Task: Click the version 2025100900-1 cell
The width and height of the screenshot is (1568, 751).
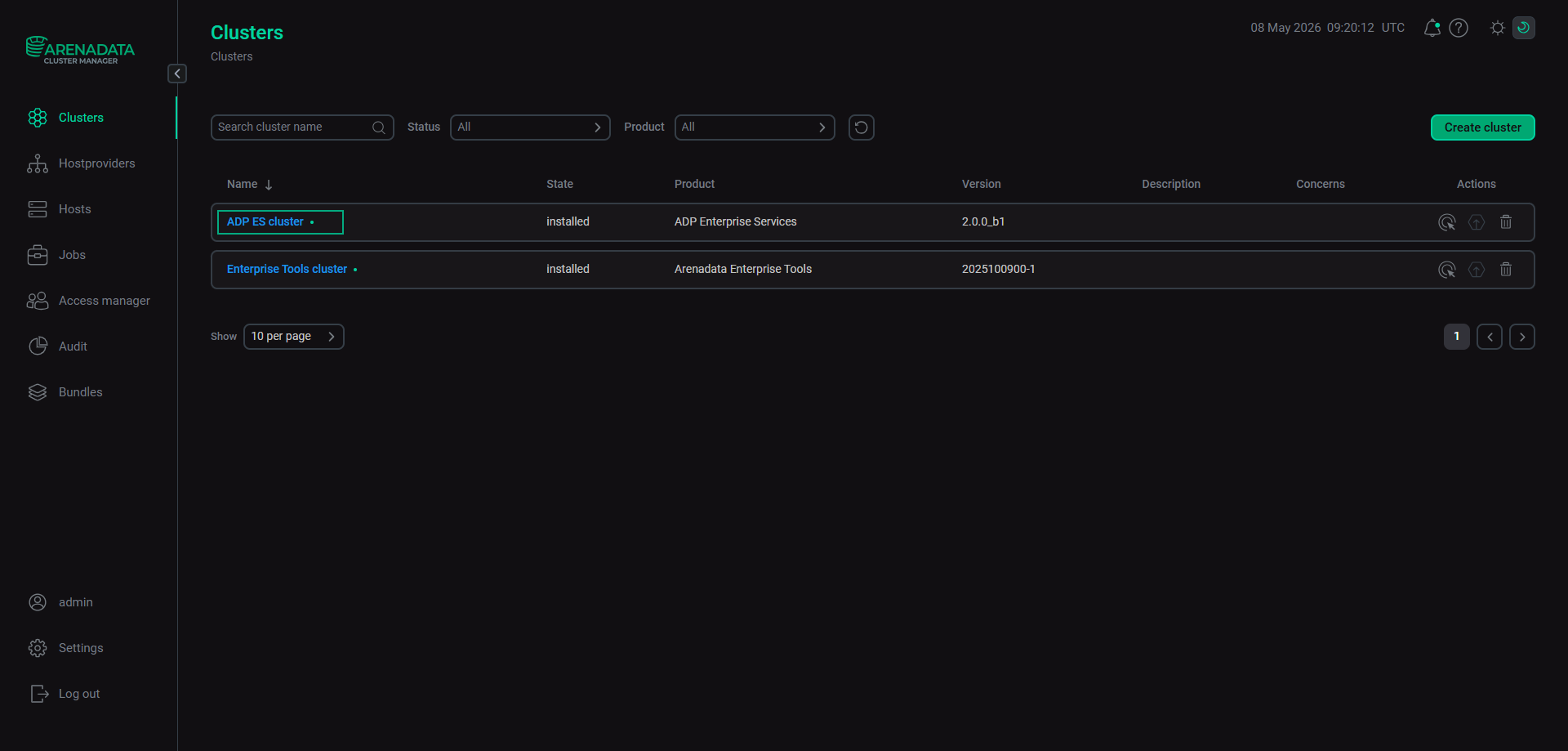Action: click(x=998, y=270)
